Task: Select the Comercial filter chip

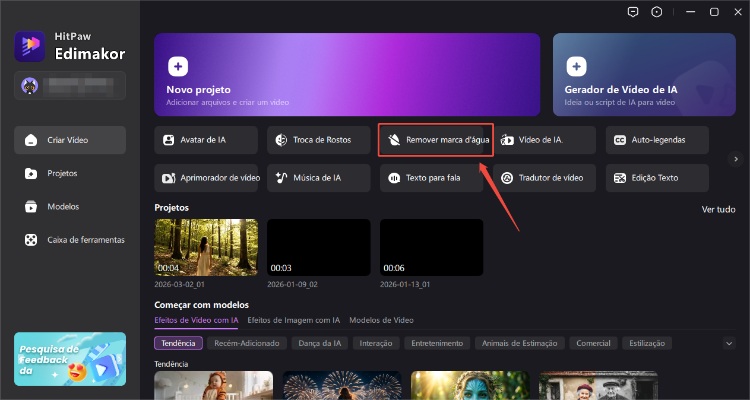Action: click(x=594, y=343)
